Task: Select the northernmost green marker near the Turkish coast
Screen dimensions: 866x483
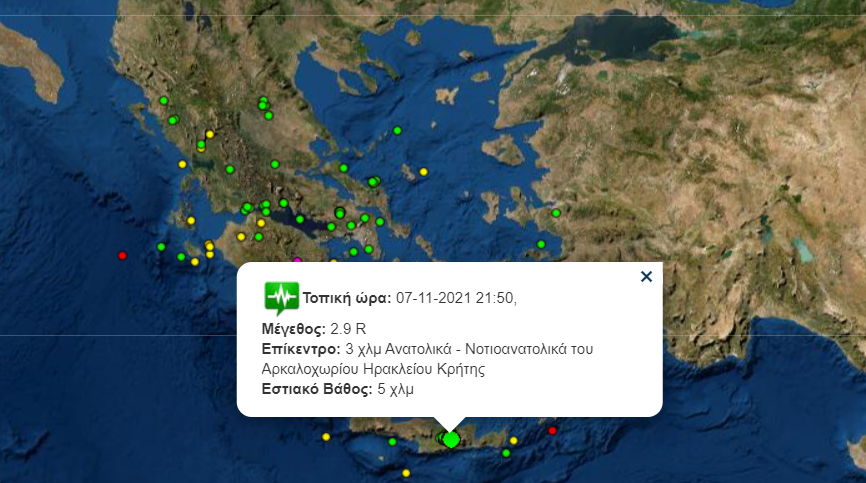Action: (556, 212)
